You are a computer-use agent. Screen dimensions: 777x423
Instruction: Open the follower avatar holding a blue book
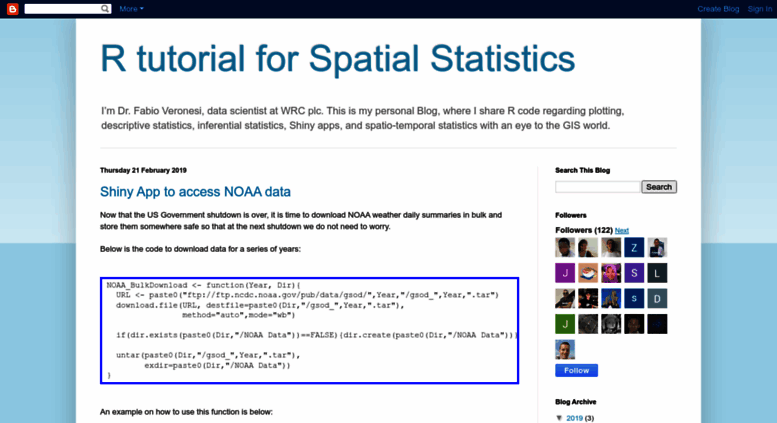[657, 248]
